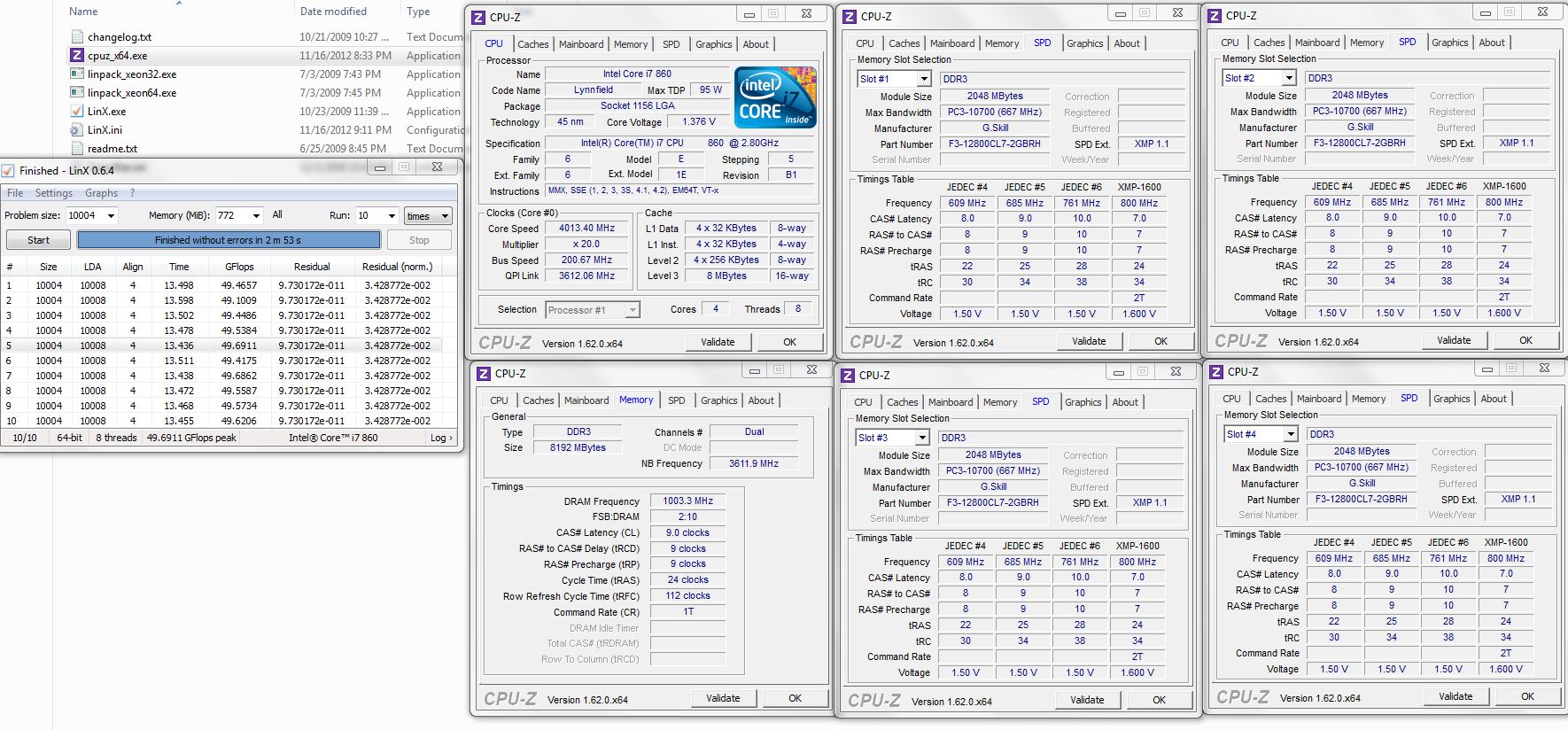Click the memory Size value '8192 MBytes'
Image resolution: width=1568 pixels, height=730 pixels.
click(578, 448)
